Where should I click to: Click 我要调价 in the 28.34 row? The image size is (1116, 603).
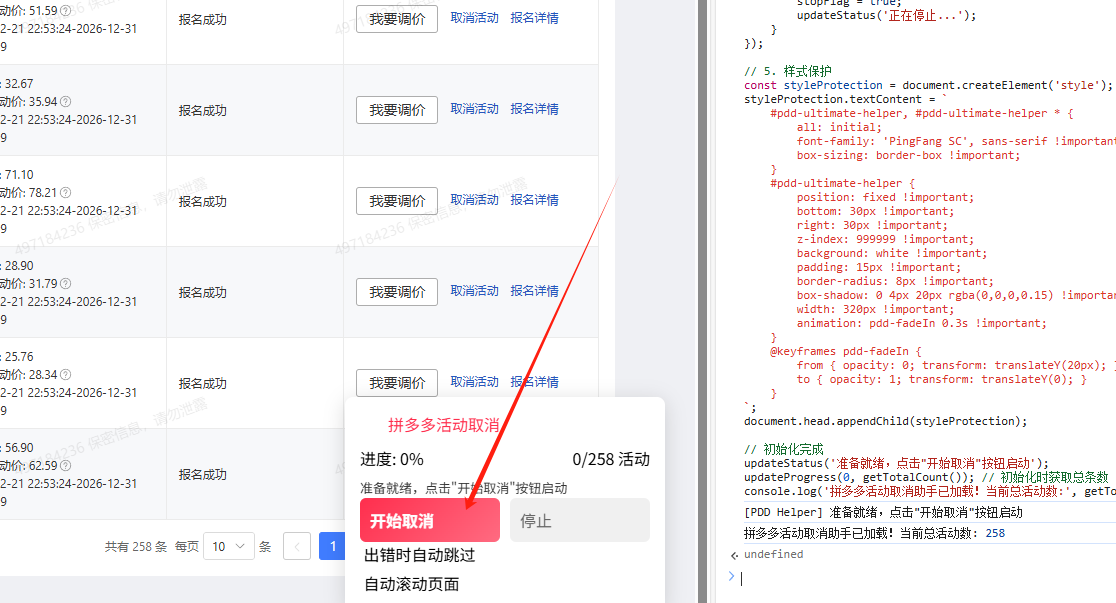coord(397,383)
